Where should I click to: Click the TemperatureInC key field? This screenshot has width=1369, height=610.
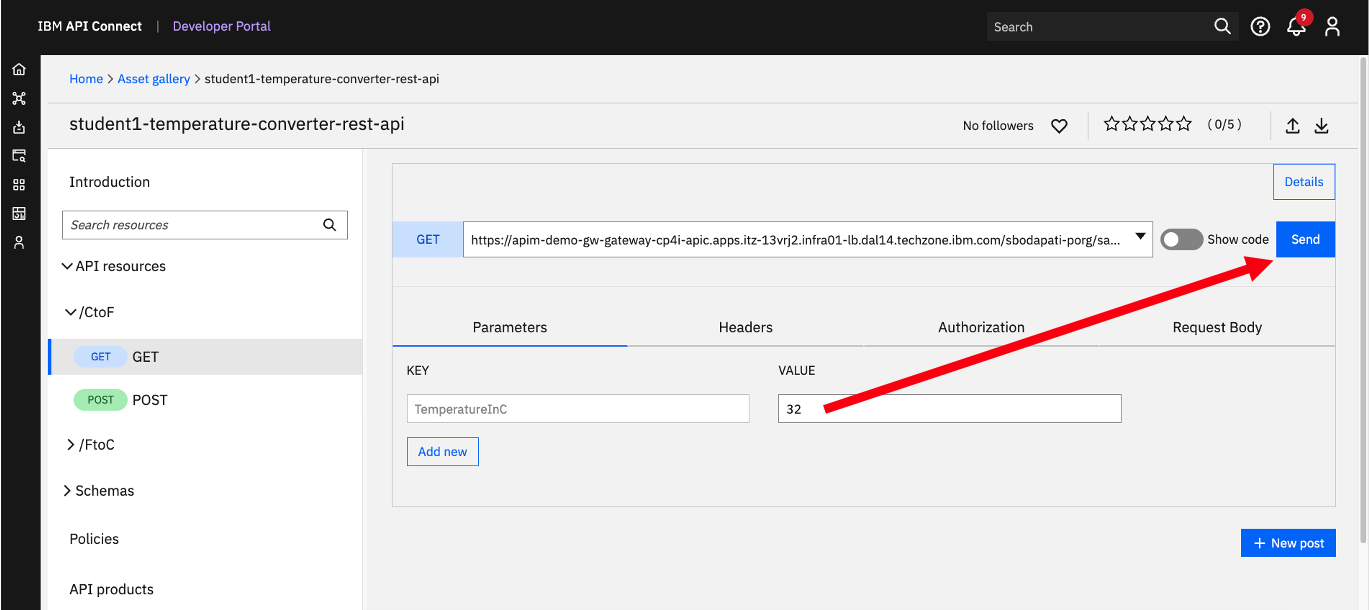pos(578,409)
